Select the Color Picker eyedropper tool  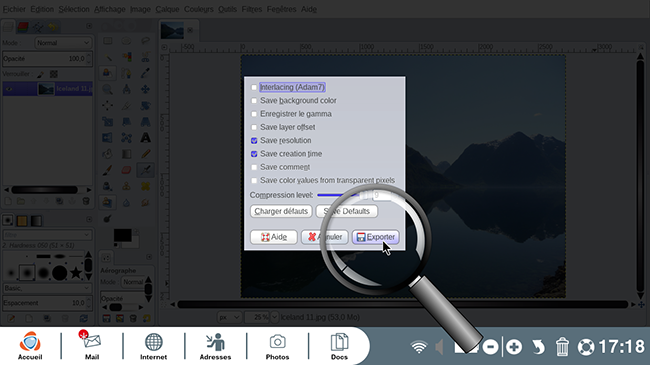[x=146, y=73]
